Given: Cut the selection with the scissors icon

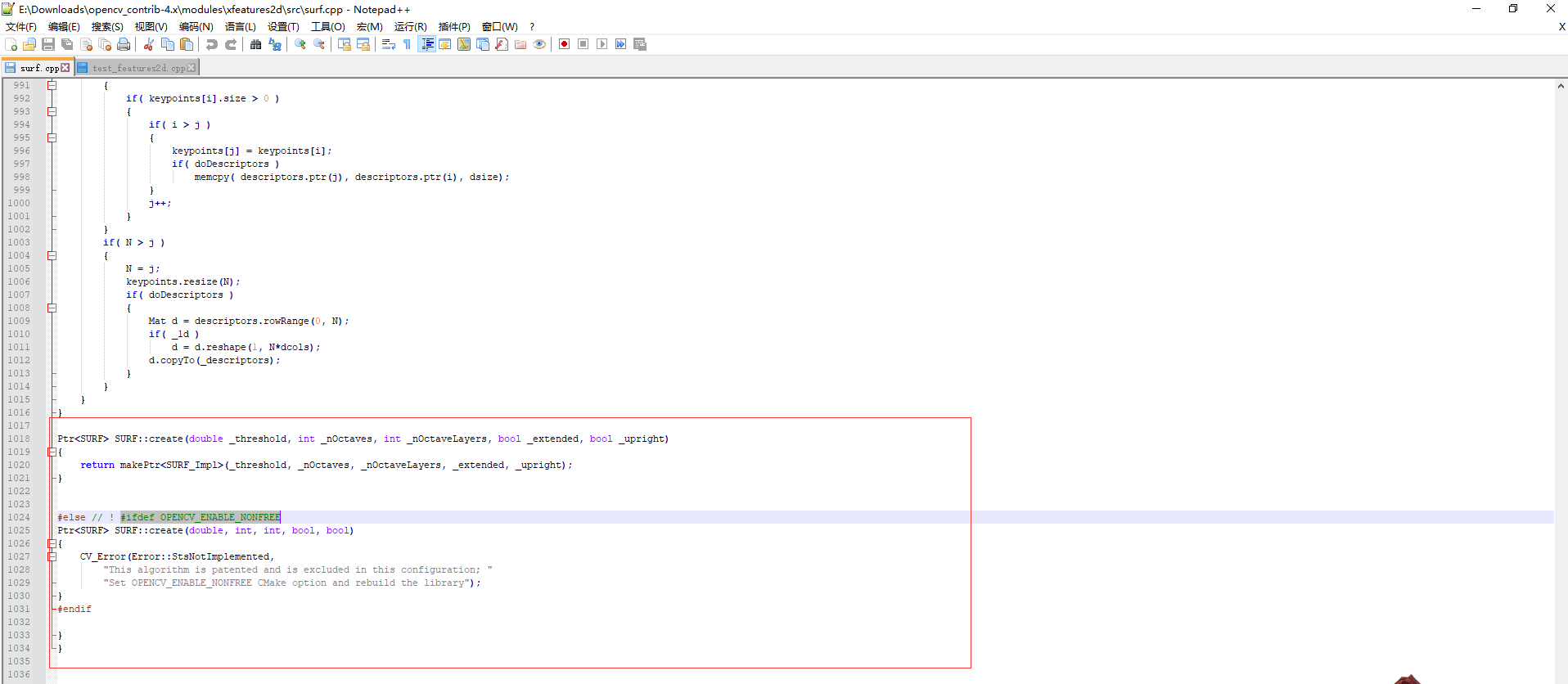Looking at the screenshot, I should [148, 44].
